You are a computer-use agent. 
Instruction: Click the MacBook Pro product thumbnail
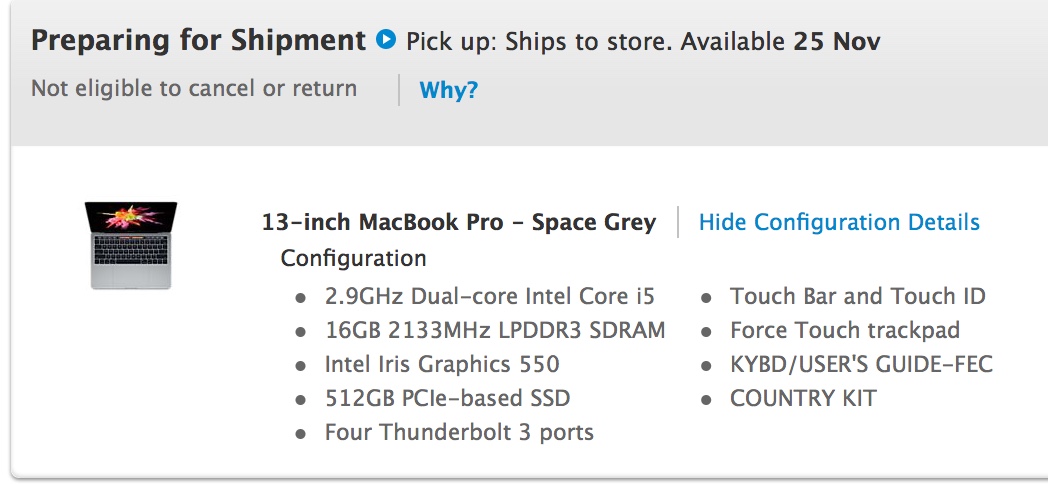click(x=131, y=245)
